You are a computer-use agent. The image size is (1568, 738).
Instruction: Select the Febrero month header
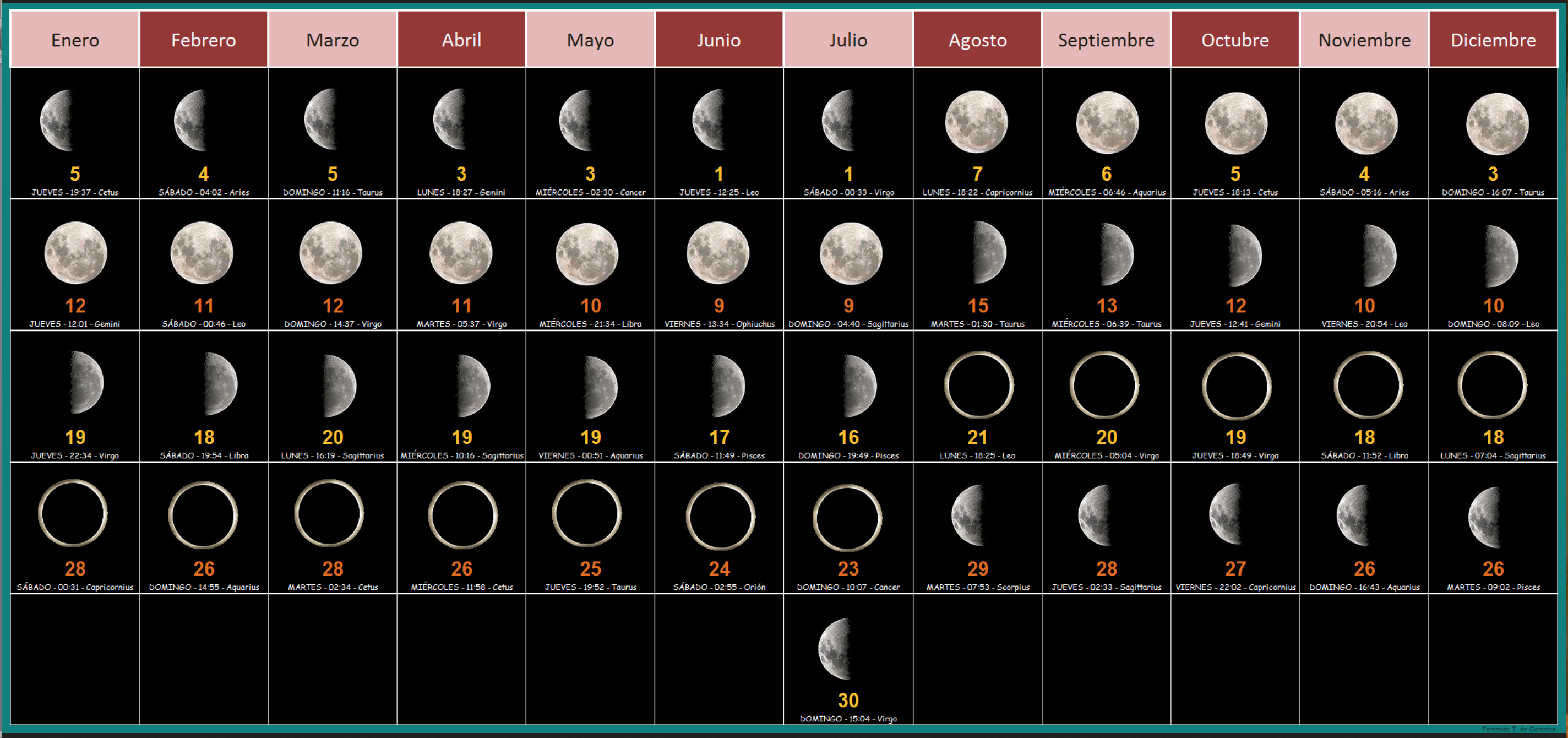pyautogui.click(x=204, y=39)
